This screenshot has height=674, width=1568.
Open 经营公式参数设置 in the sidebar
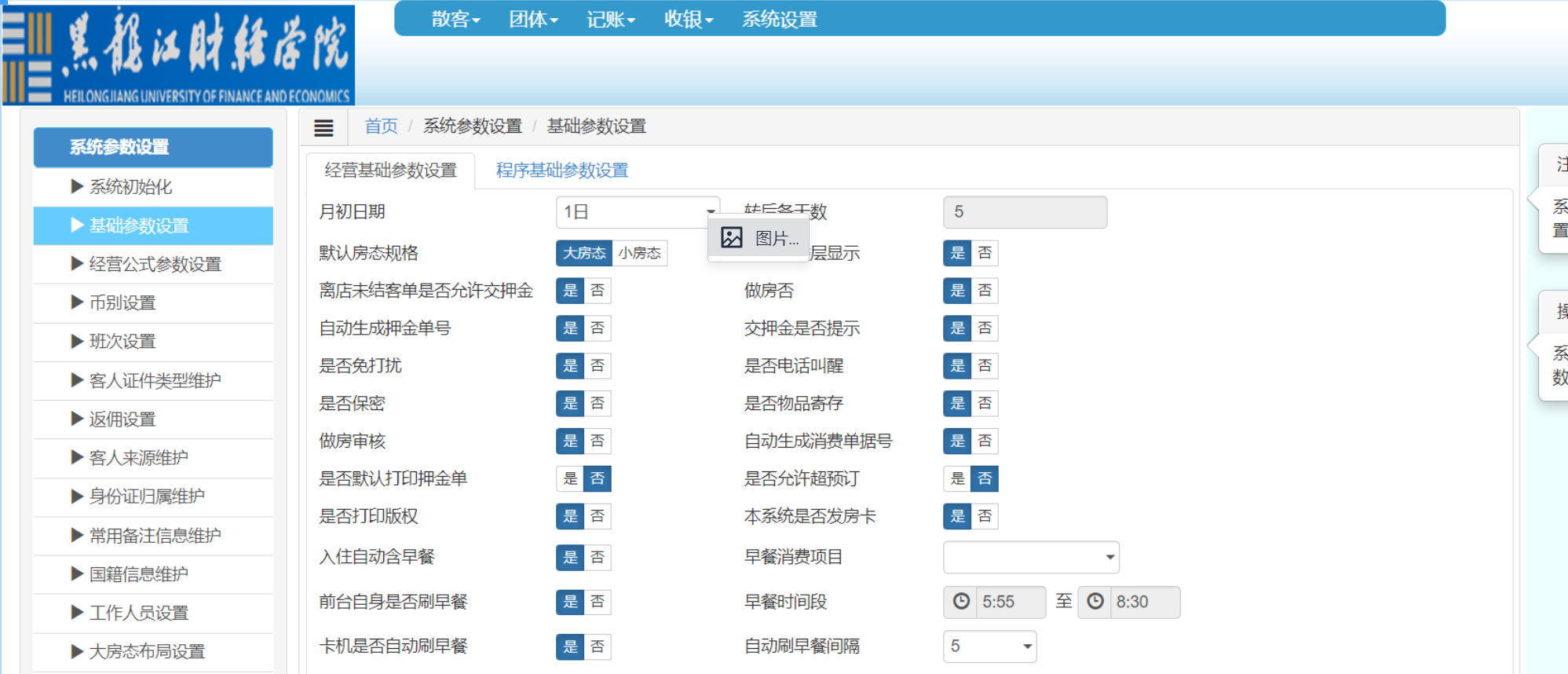pos(155,264)
